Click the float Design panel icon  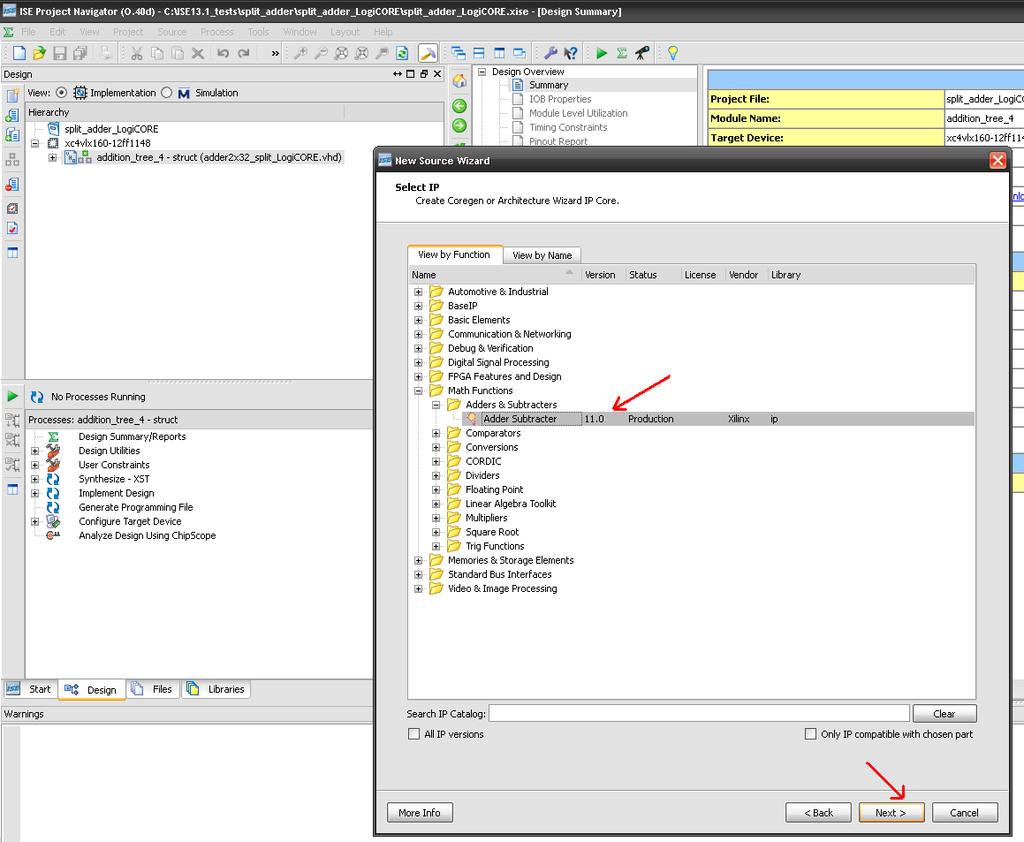(x=424, y=74)
